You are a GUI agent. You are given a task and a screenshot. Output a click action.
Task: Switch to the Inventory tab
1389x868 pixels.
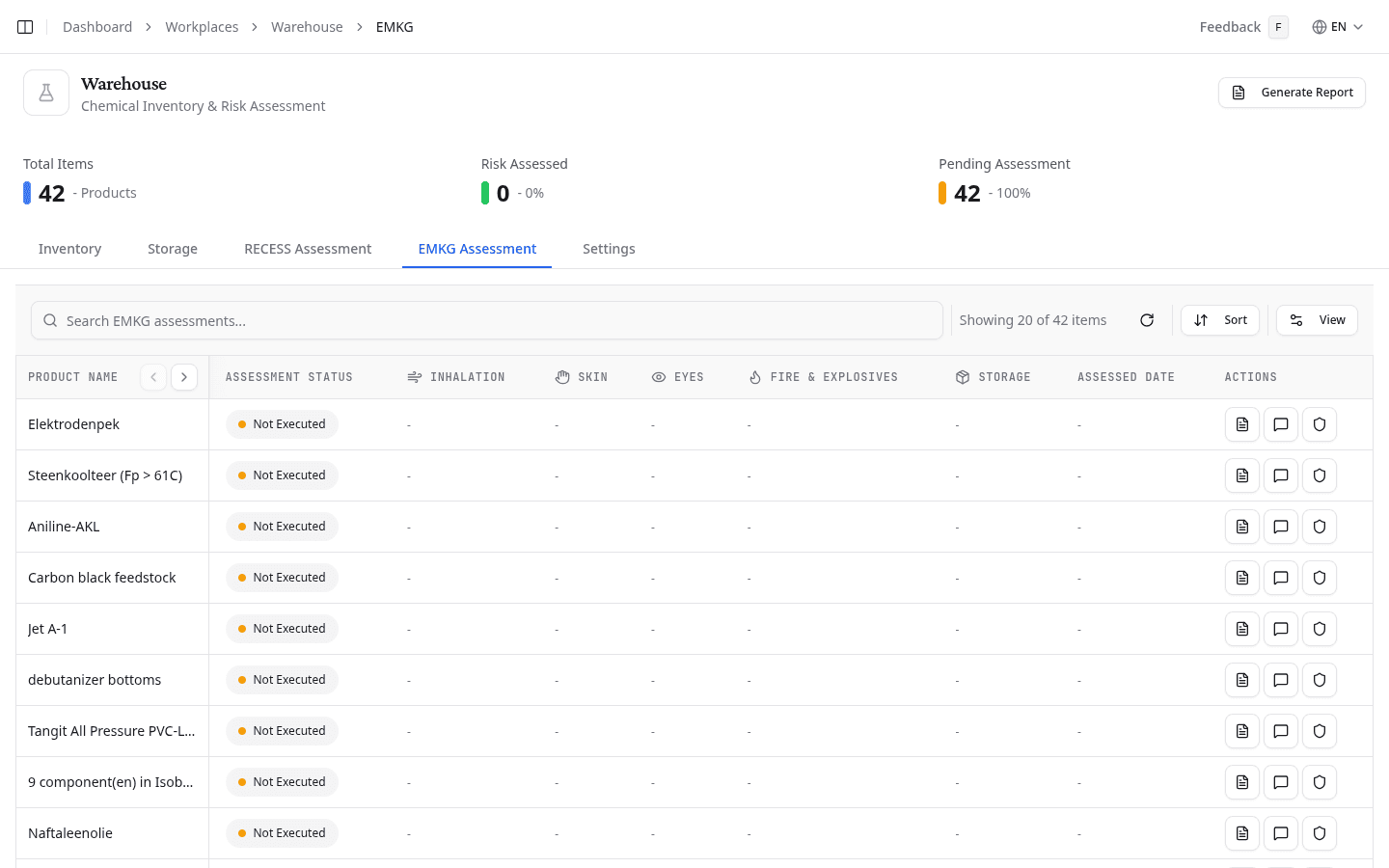[69, 248]
